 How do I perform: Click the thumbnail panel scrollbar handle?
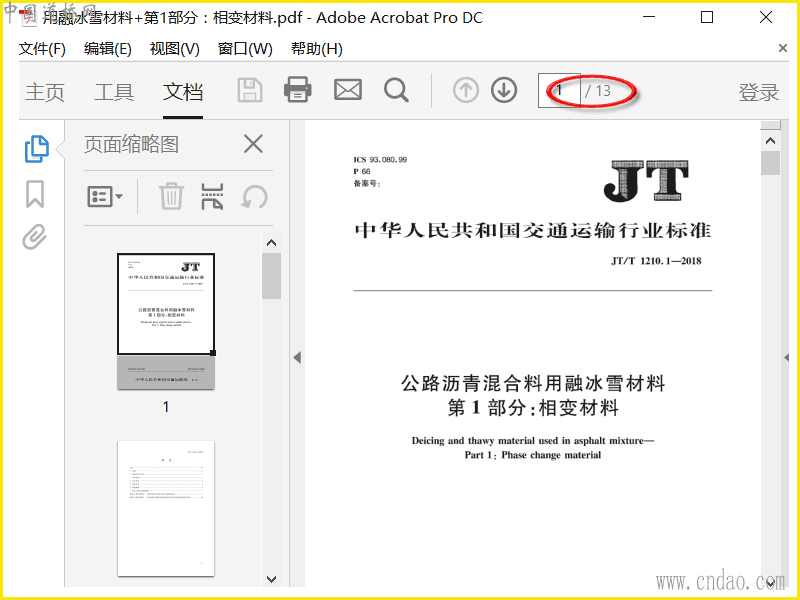coord(271,276)
